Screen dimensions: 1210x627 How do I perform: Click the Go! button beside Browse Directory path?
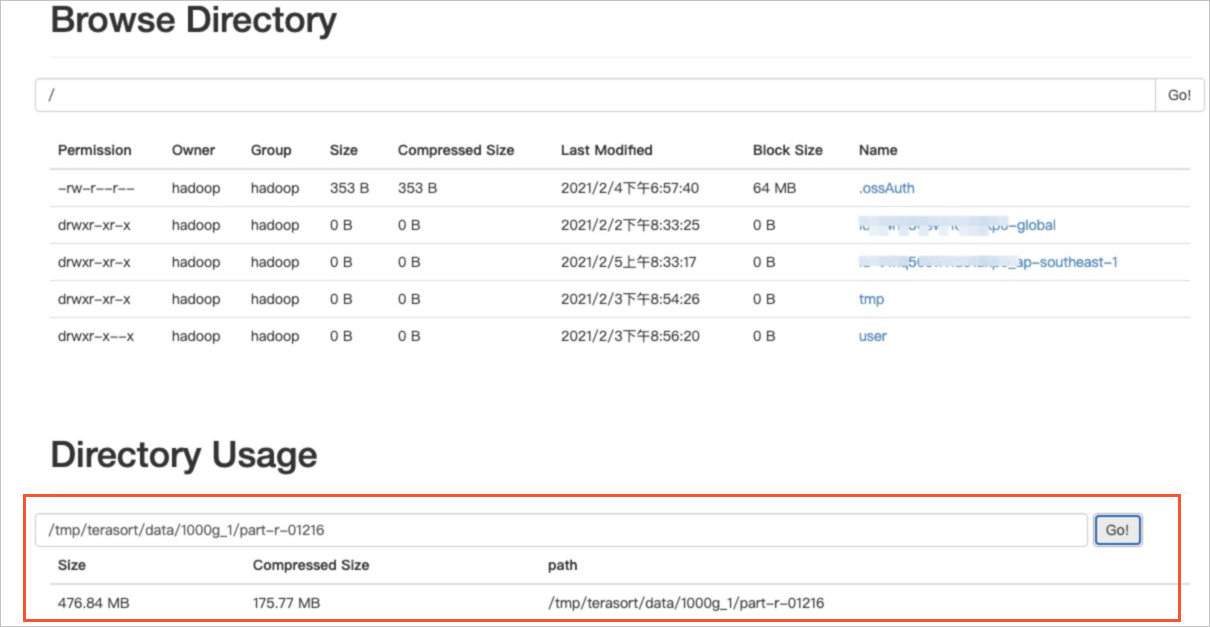pyautogui.click(x=1179, y=95)
